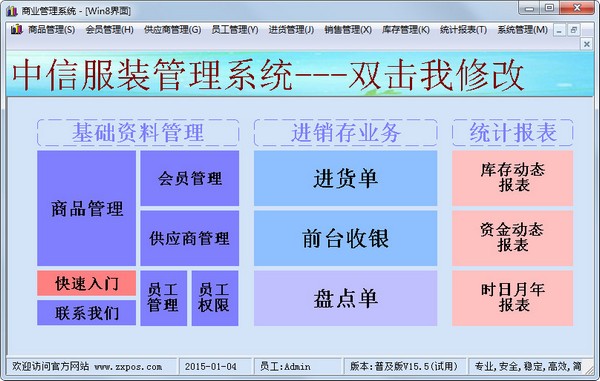
Task: Open the 会员管理 tile
Action: click(x=190, y=178)
